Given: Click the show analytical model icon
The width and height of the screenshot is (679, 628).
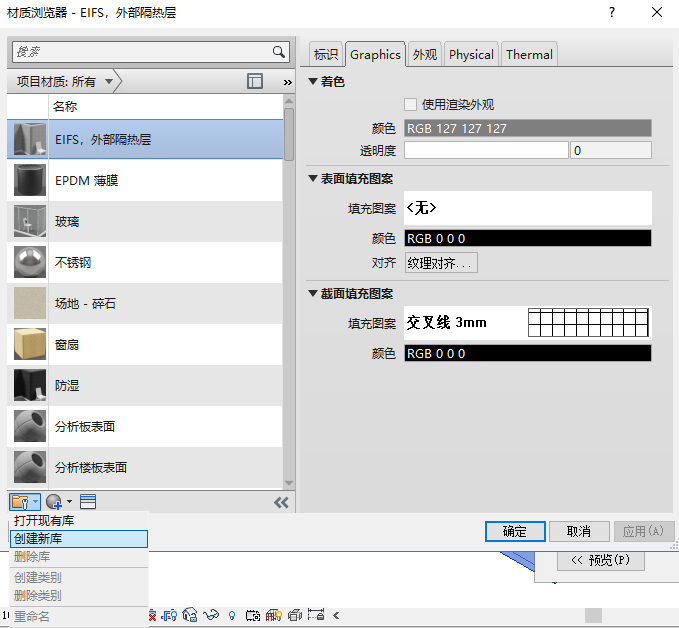Looking at the screenshot, I should click(x=274, y=615).
